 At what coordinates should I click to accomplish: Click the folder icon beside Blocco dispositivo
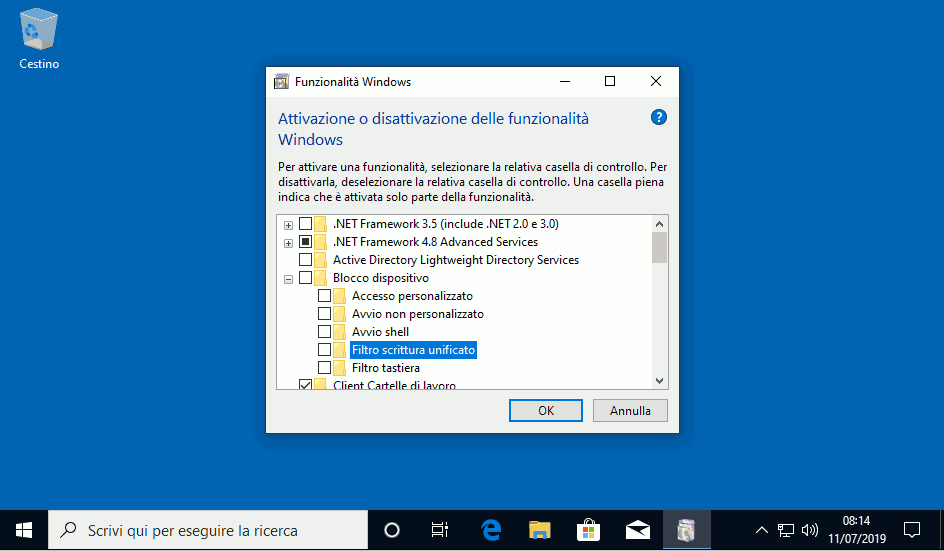321,278
